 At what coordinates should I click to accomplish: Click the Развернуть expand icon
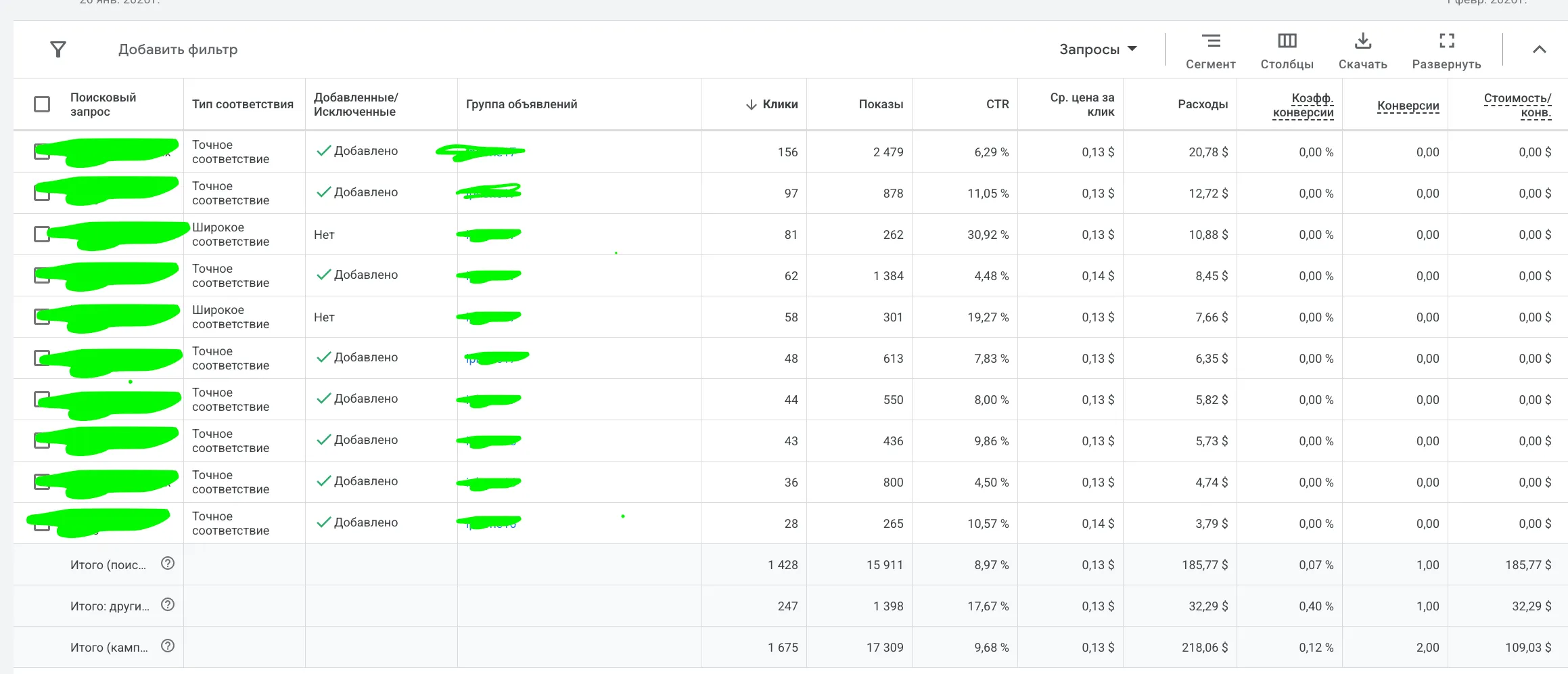1446,41
